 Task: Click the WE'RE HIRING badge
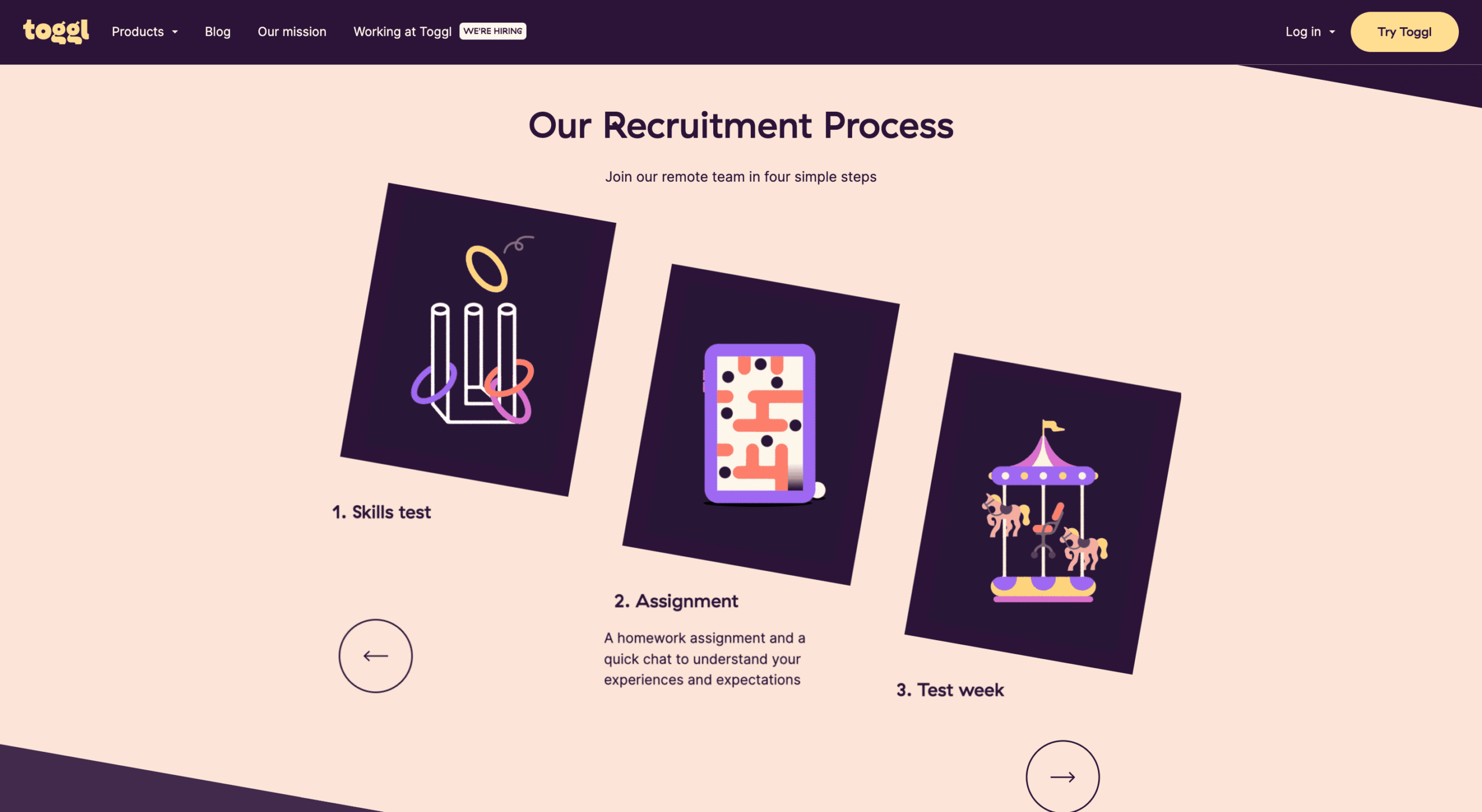(x=493, y=31)
